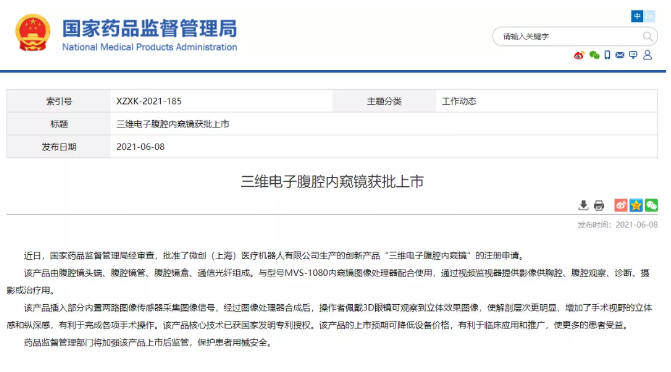Click 国家药品监督管理局 site title
Image resolution: width=671 pixels, height=372 pixels.
[x=149, y=29]
